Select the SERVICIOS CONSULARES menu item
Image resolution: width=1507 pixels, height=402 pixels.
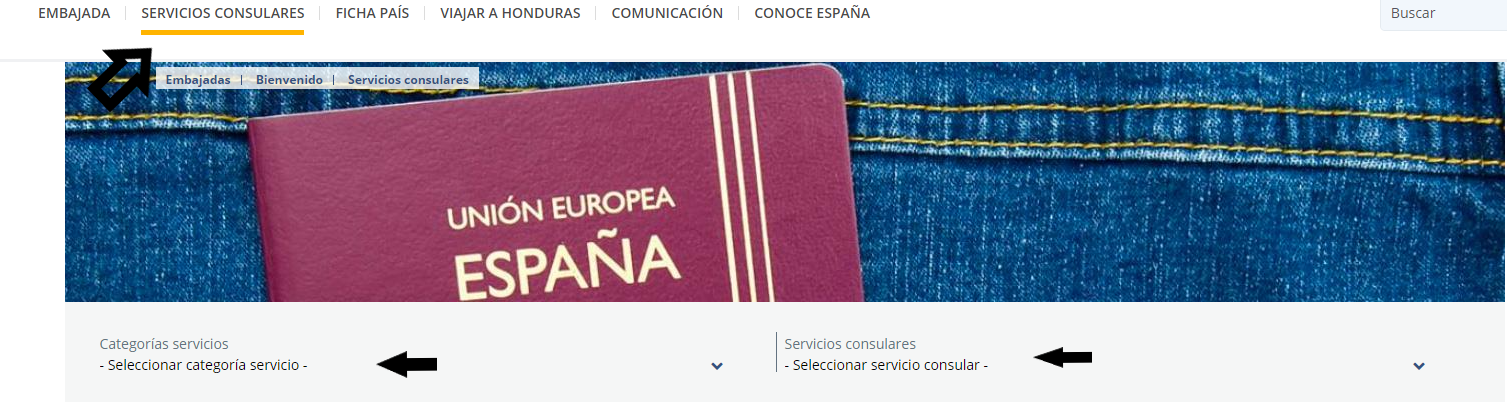223,14
